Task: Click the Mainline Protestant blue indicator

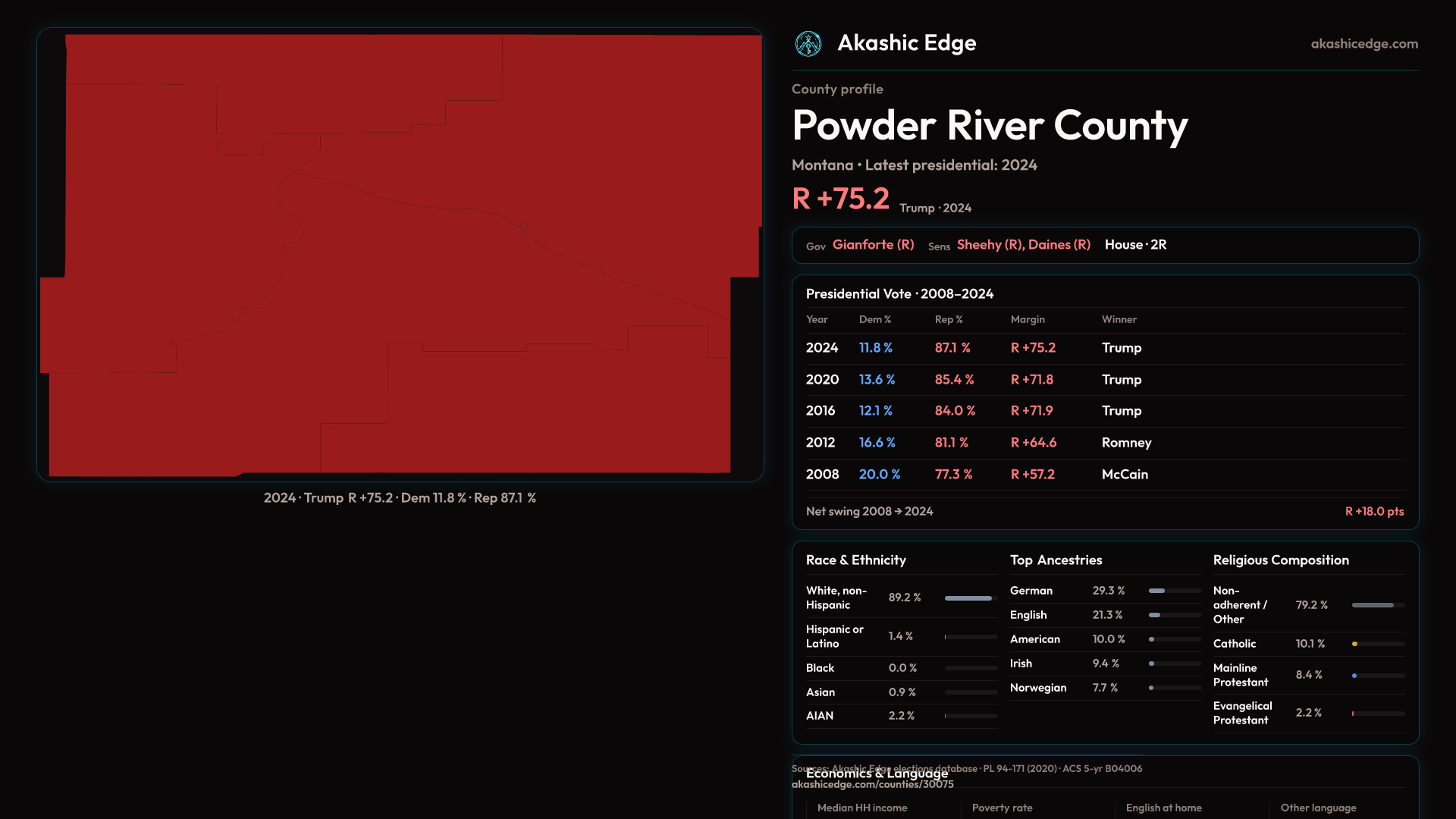Action: 1355,676
